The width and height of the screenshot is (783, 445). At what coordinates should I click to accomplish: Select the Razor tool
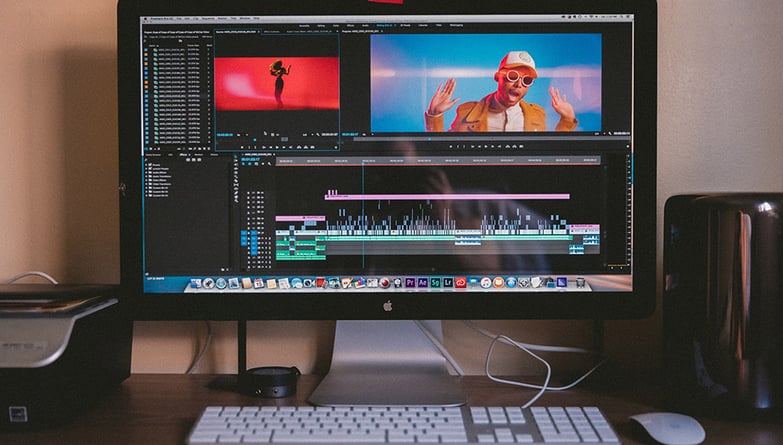pyautogui.click(x=236, y=180)
